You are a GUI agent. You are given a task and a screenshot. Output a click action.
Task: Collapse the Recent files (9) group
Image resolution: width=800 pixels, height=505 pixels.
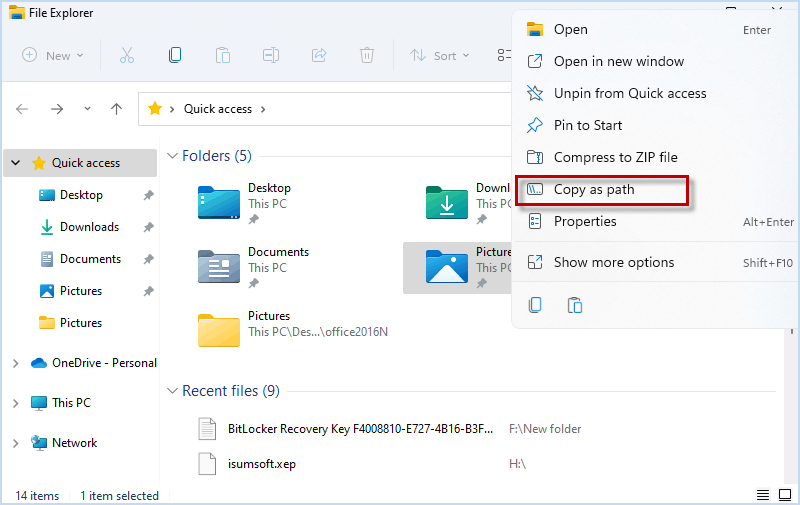click(x=172, y=391)
